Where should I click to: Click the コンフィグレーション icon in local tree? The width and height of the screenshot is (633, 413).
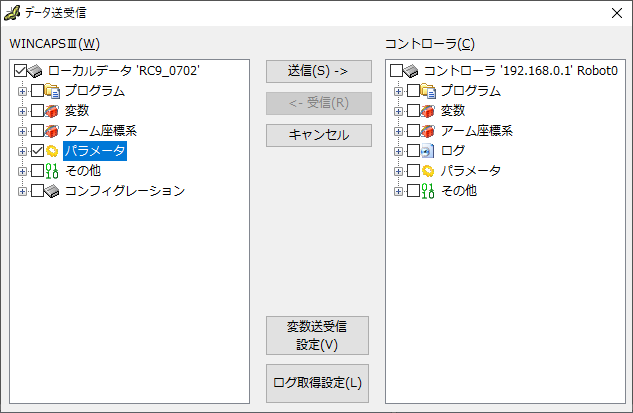(53, 191)
